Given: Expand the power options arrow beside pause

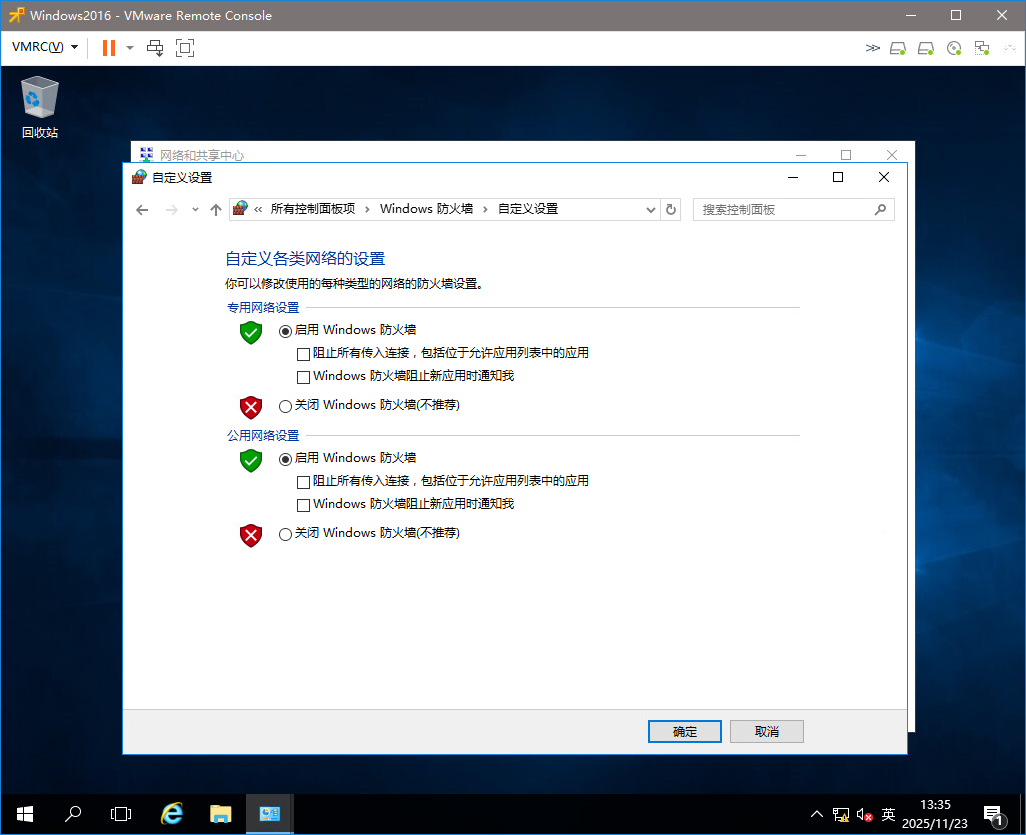Looking at the screenshot, I should coord(130,48).
